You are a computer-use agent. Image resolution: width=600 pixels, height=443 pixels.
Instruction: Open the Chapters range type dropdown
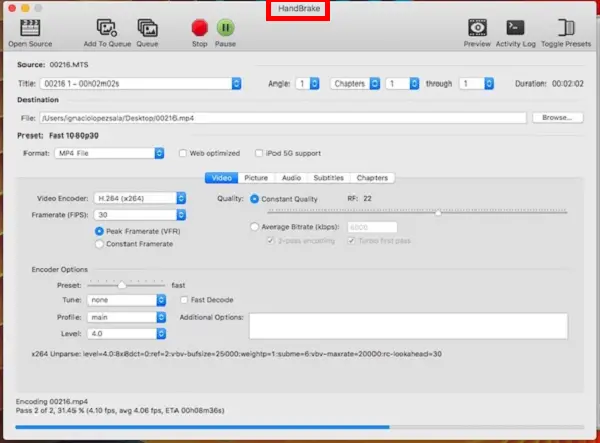tap(355, 83)
